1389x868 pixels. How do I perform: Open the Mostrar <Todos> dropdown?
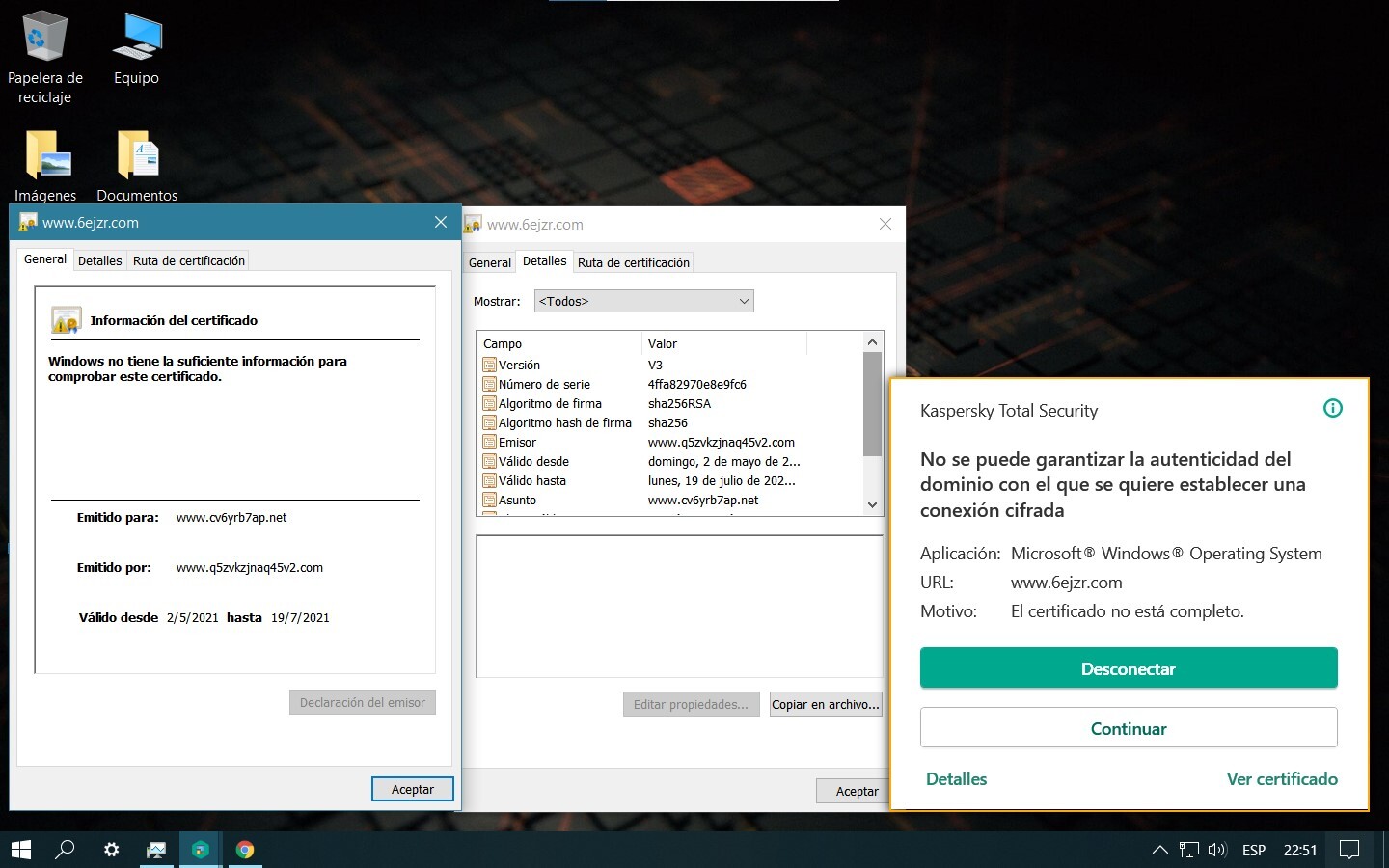point(643,301)
